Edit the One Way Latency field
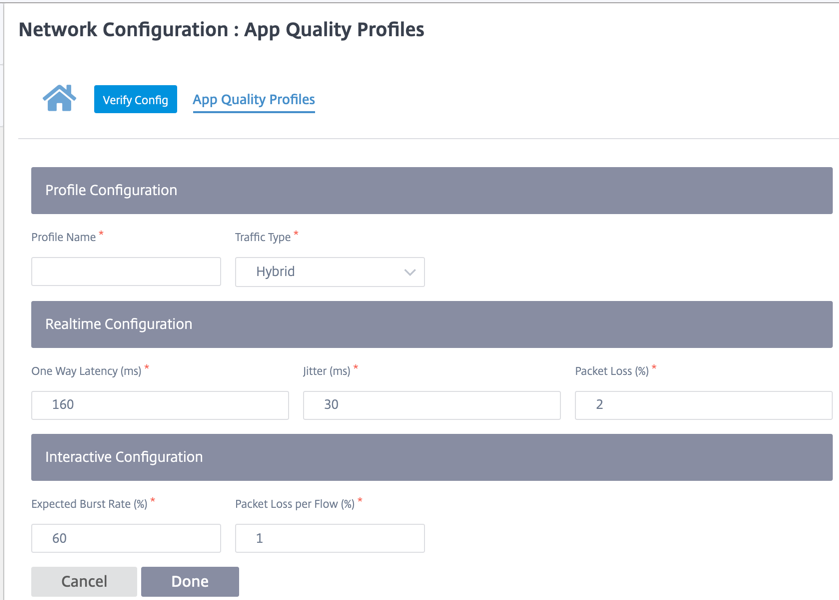 tap(160, 405)
